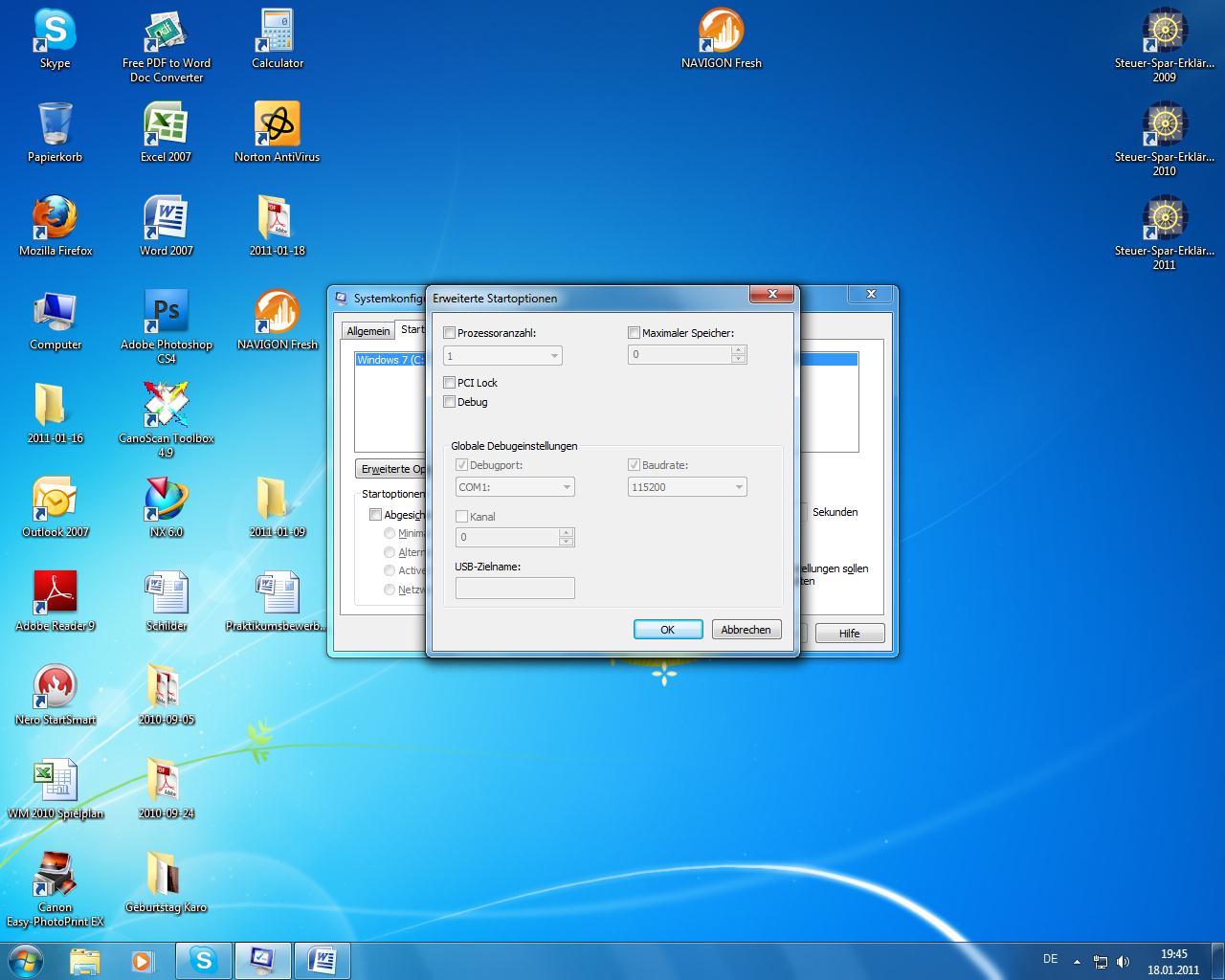Open the Word 2007 desktop shortcut
This screenshot has height=980, width=1225.
click(x=167, y=226)
